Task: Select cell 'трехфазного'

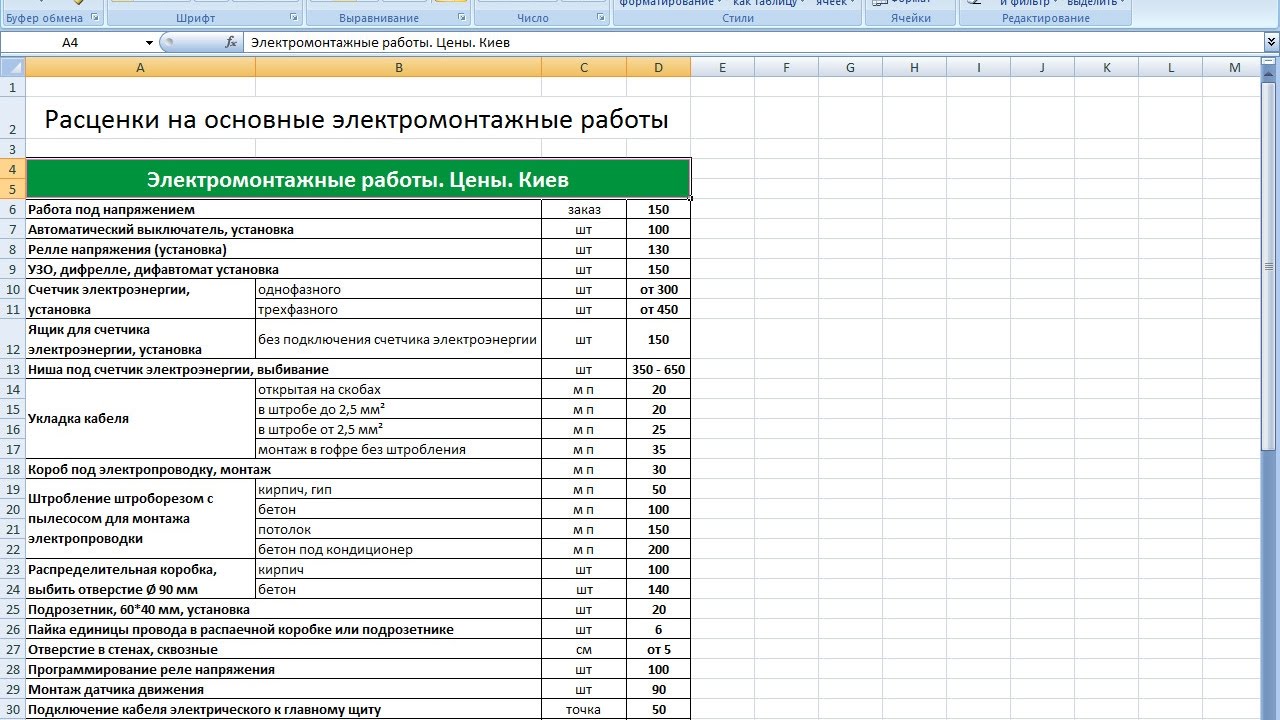Action: (398, 309)
